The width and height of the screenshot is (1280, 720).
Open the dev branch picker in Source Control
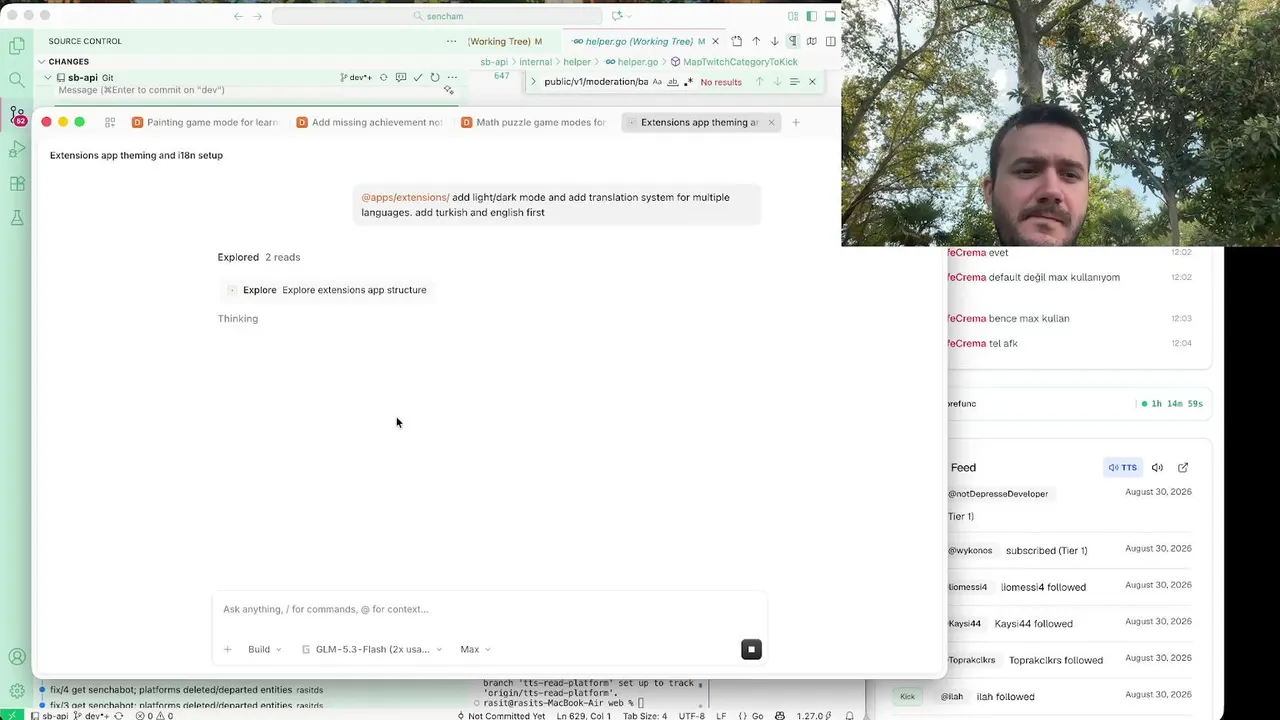(x=355, y=77)
